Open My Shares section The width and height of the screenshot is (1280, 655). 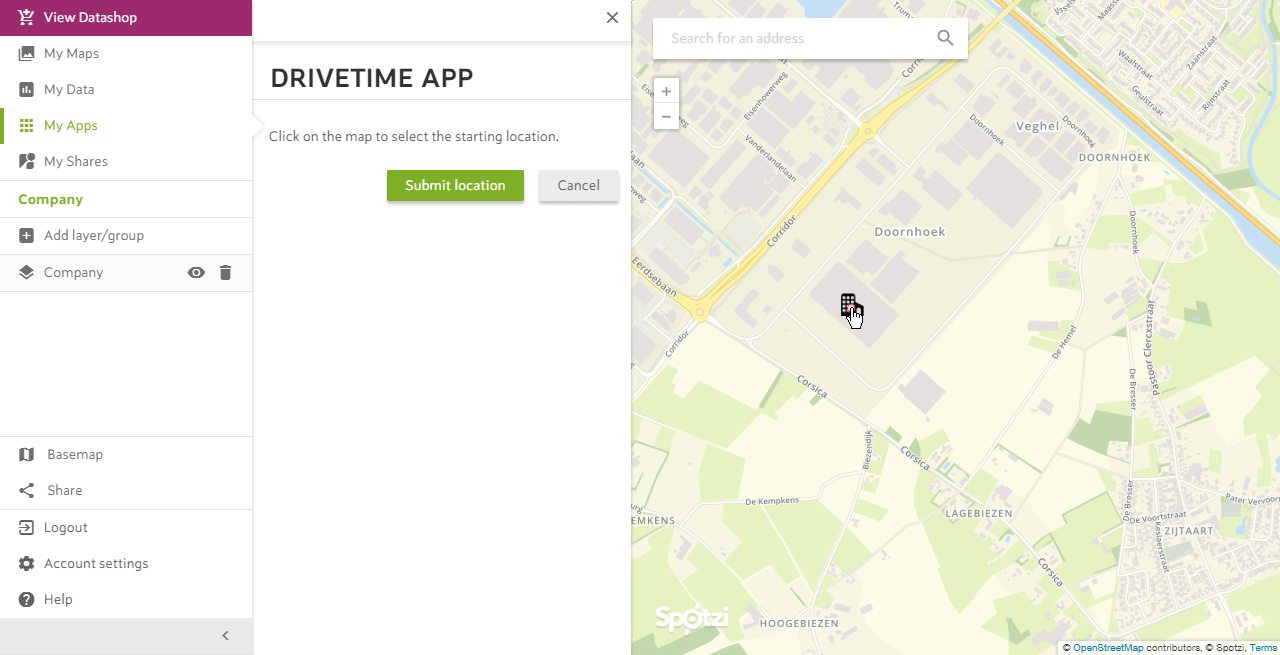126,162
